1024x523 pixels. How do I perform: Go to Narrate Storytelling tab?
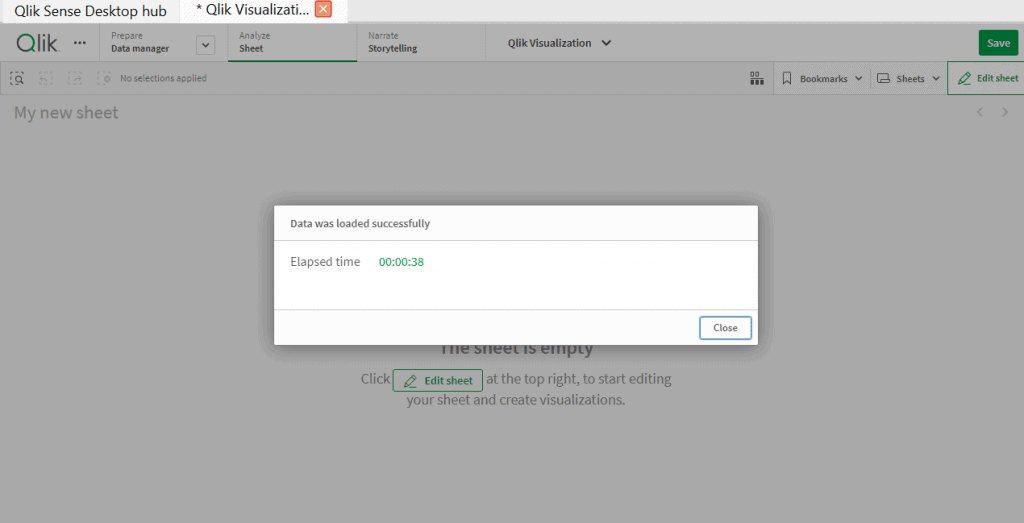pos(421,42)
